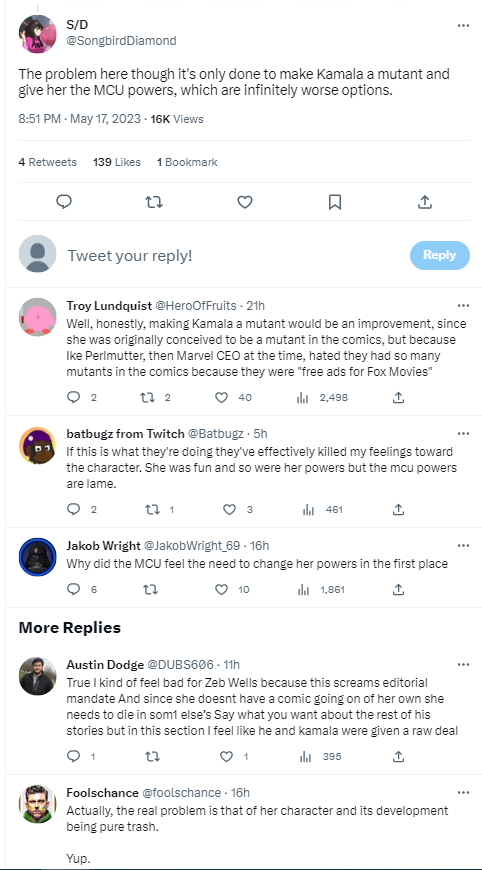Retweet the main SongbirdDiamond tweet
482x870 pixels.
coord(154,202)
